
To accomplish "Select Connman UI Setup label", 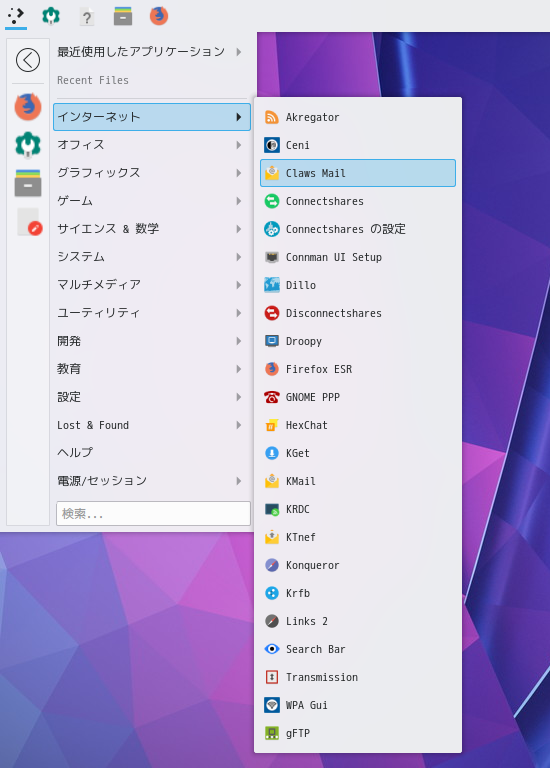I will 334,257.
